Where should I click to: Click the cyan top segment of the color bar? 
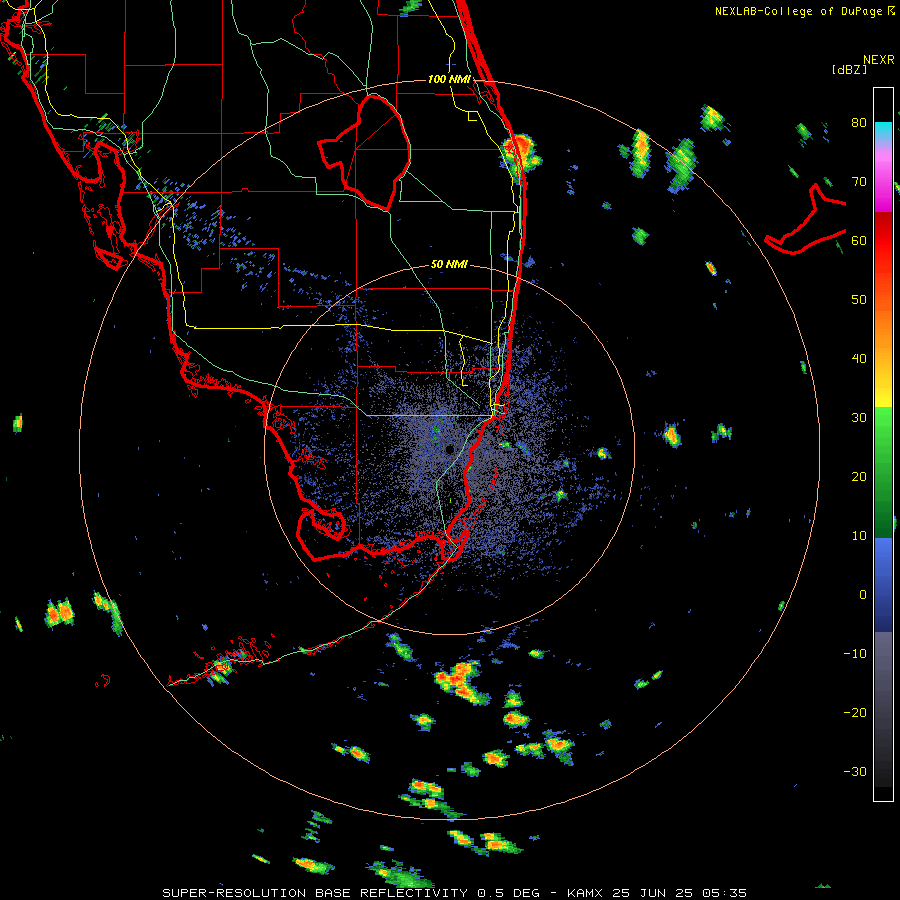(883, 132)
